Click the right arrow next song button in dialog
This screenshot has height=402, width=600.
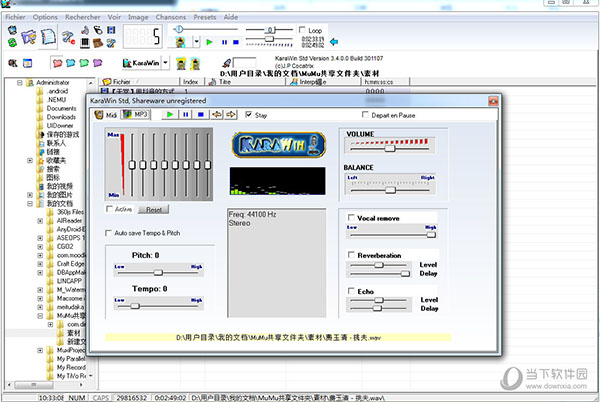[231, 114]
